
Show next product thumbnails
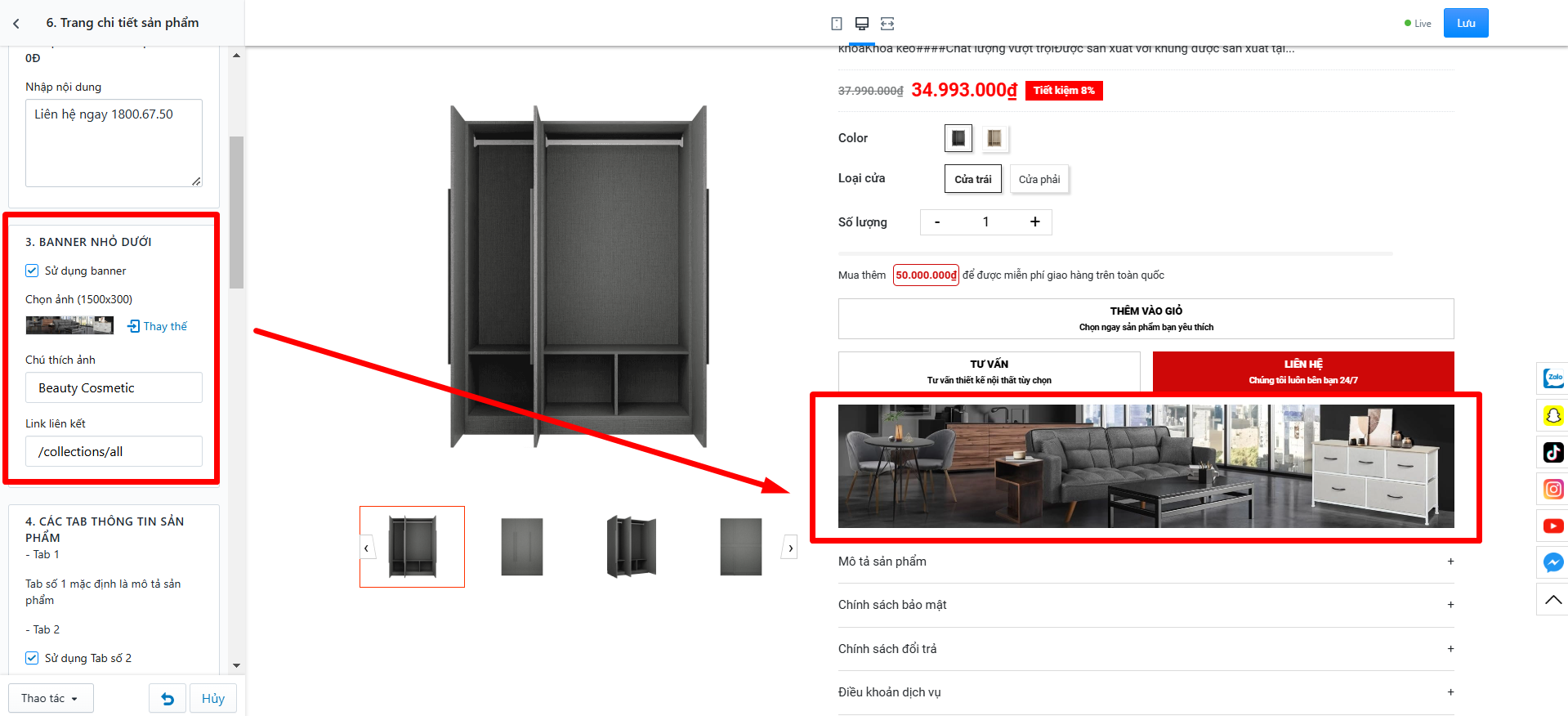pos(790,548)
